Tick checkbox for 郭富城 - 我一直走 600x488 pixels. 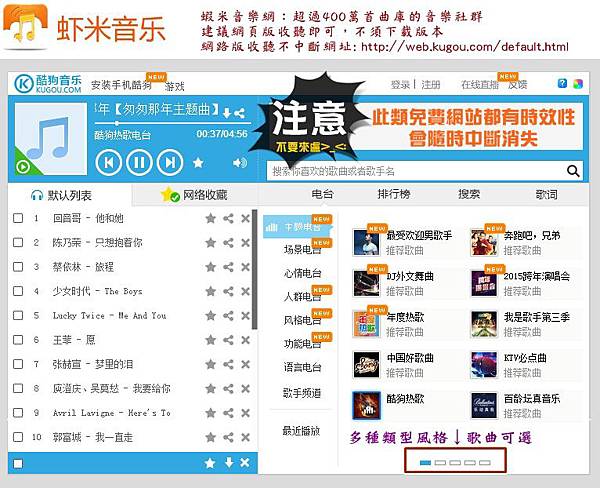[x=18, y=437]
